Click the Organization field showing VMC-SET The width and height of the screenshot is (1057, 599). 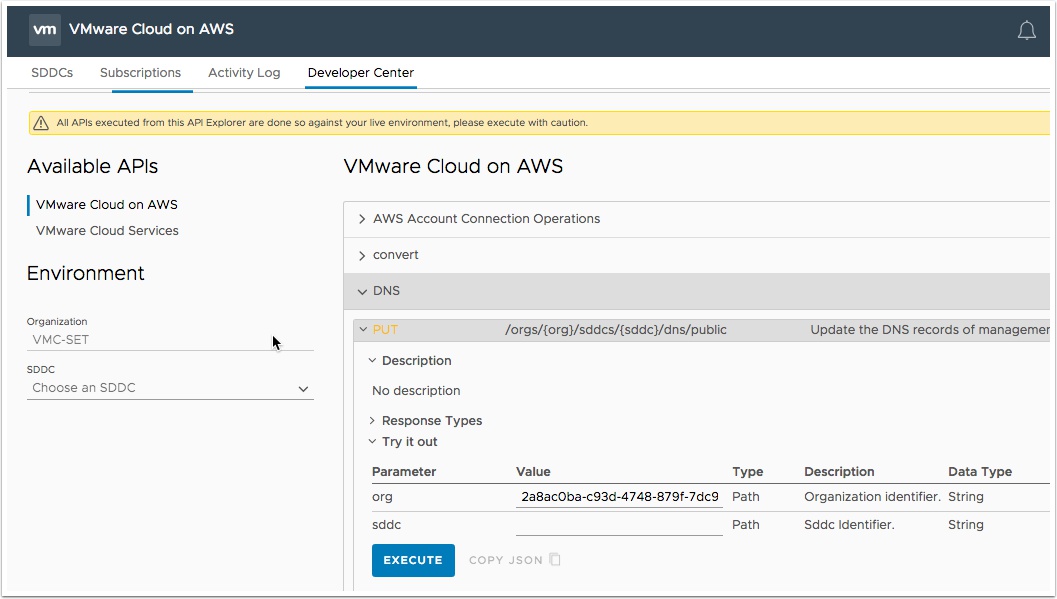coord(170,340)
